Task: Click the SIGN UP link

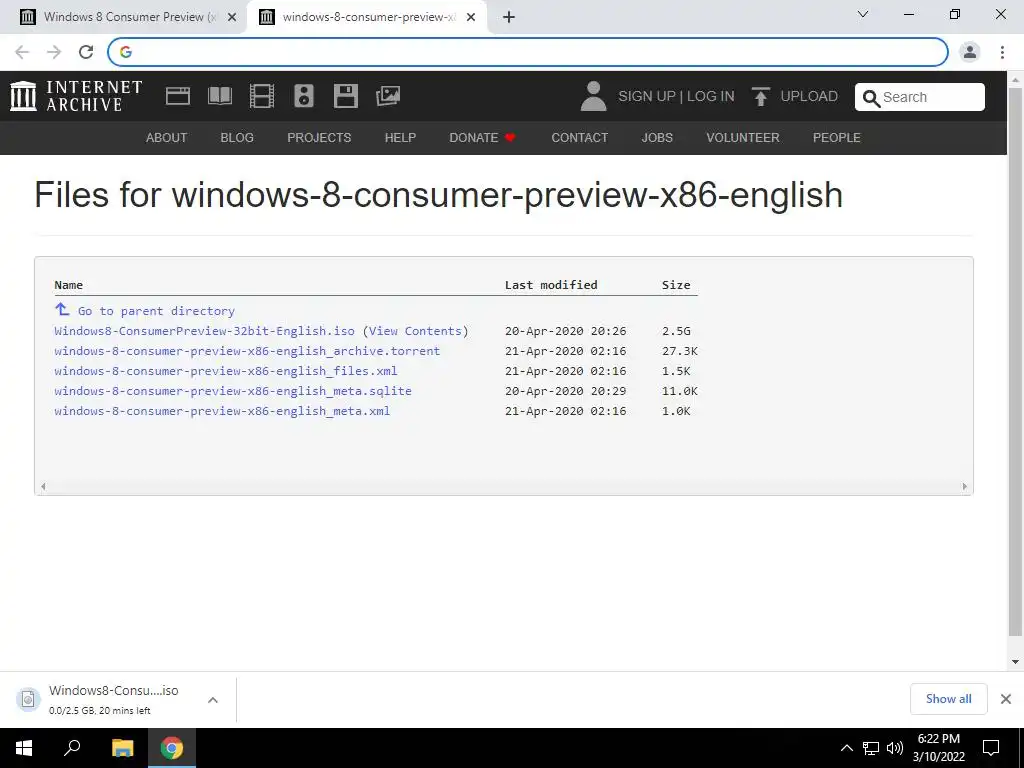Action: pos(647,97)
